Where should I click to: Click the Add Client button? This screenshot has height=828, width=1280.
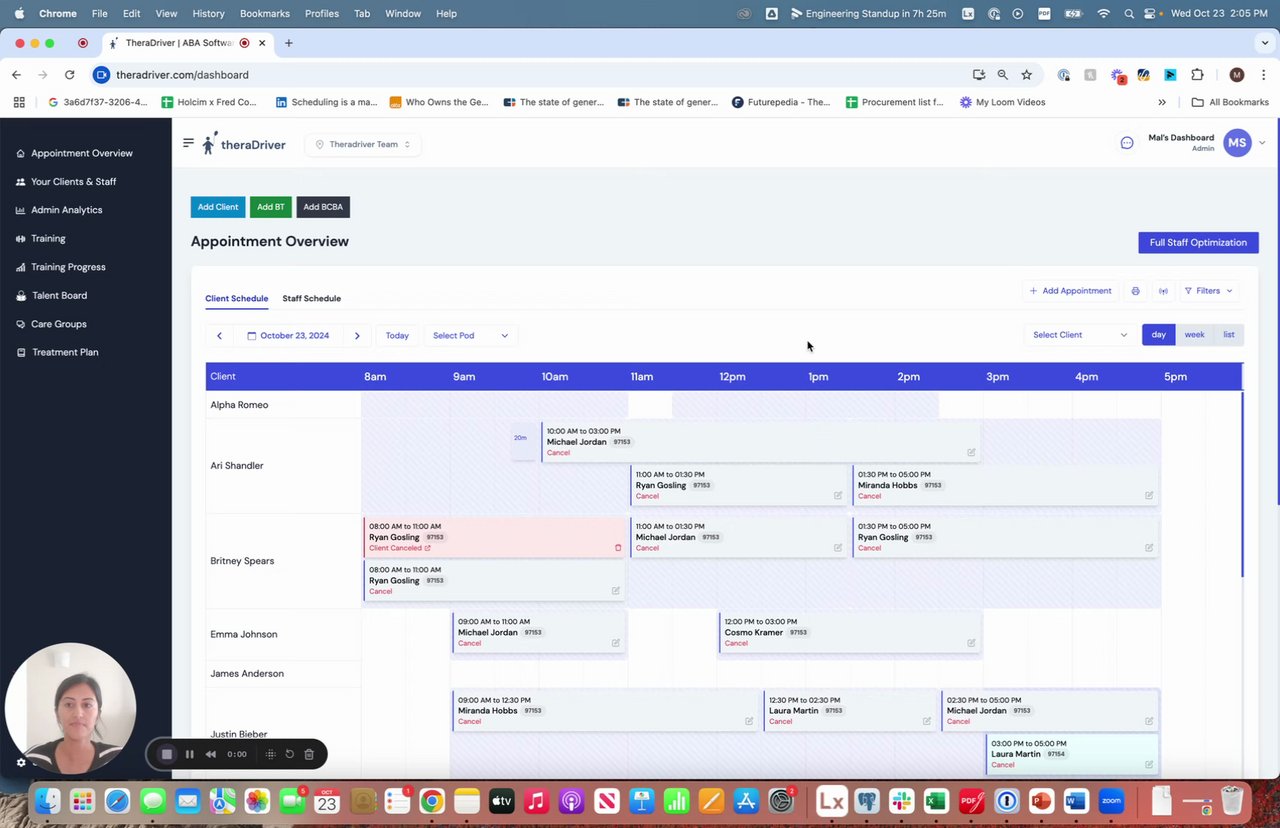tap(218, 207)
